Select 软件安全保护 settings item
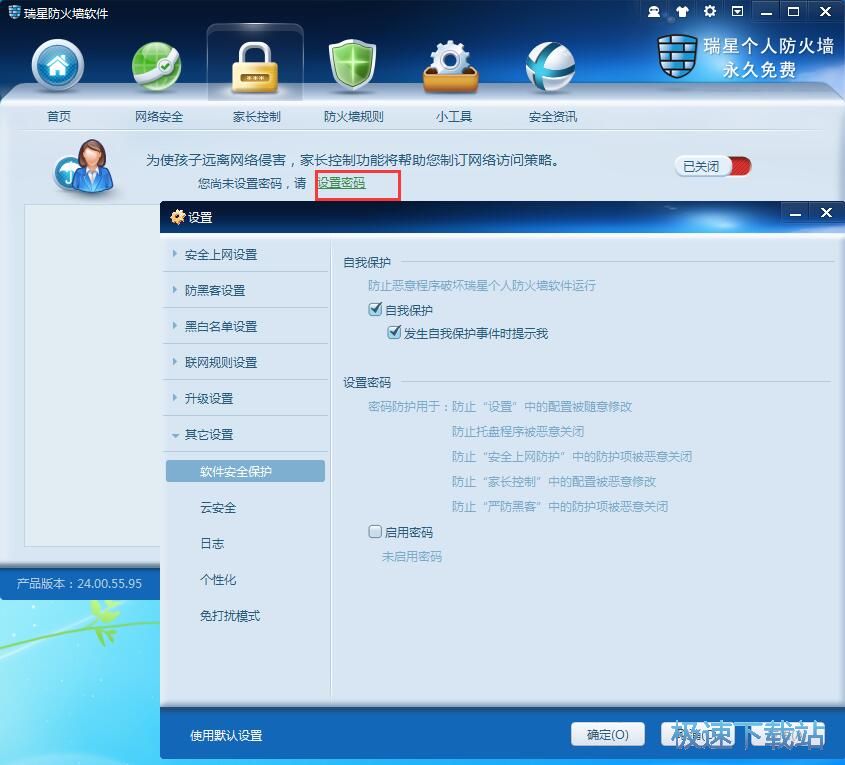The image size is (845, 765). pyautogui.click(x=245, y=471)
